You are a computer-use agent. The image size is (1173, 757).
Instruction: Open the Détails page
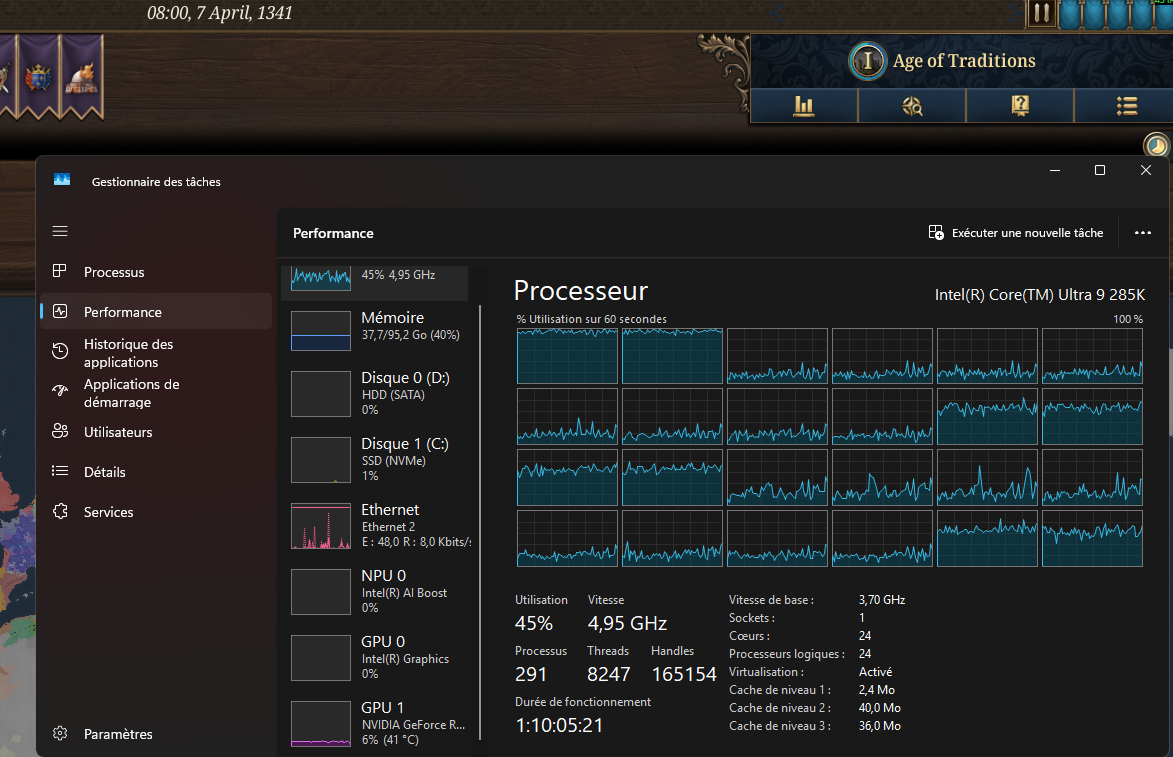click(x=156, y=472)
